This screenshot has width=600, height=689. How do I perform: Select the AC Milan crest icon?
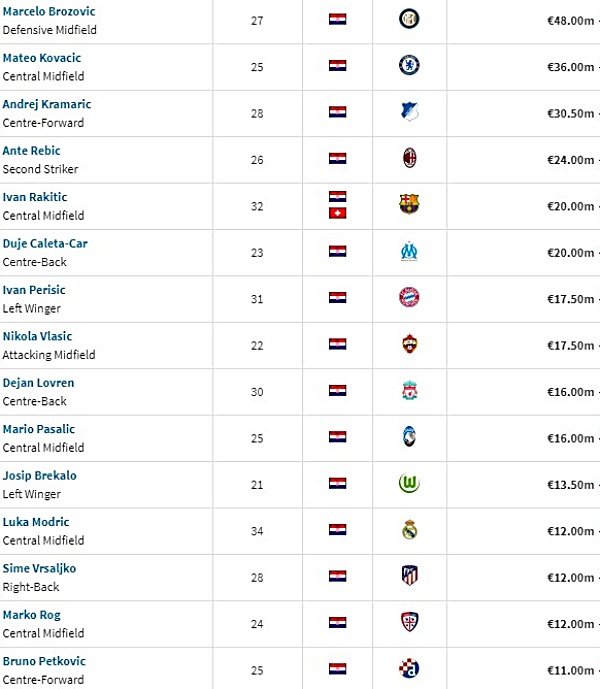click(409, 158)
